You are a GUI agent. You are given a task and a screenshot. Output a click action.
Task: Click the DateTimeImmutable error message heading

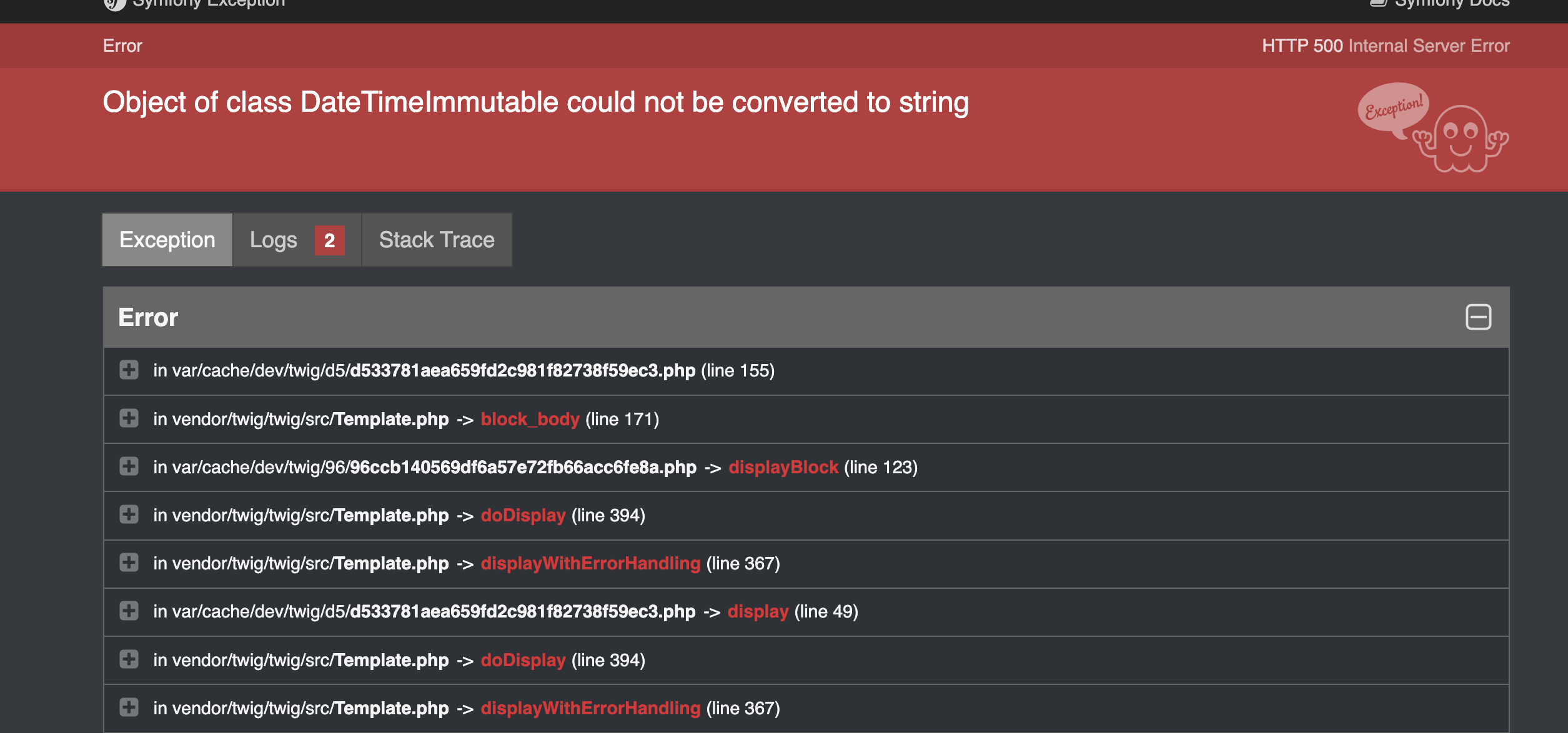point(535,102)
